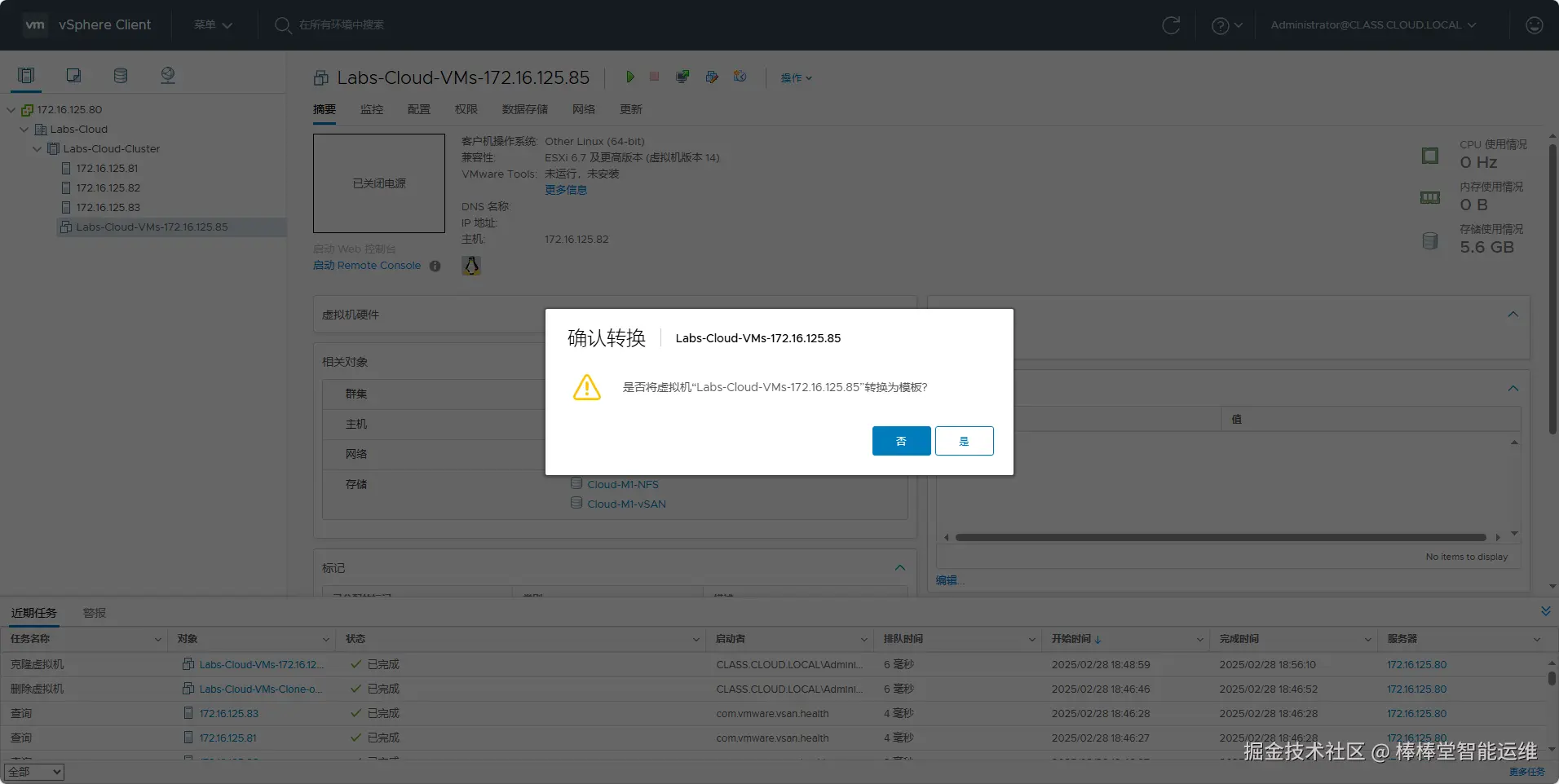The image size is (1559, 784).
Task: Click the memory usage icon
Action: pyautogui.click(x=1430, y=198)
